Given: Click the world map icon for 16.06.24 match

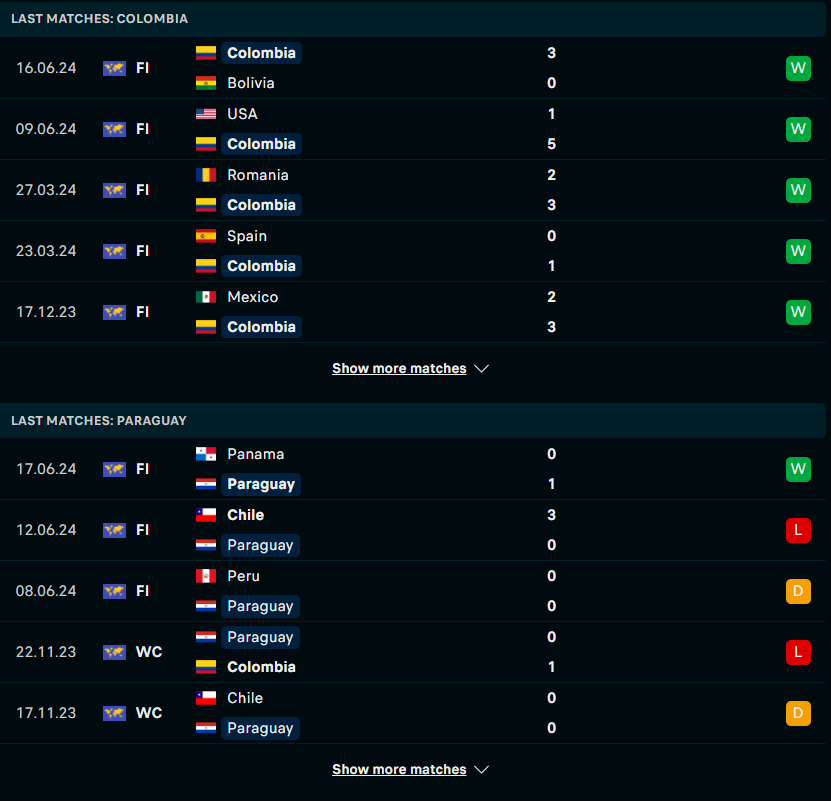Looking at the screenshot, I should pyautogui.click(x=114, y=68).
